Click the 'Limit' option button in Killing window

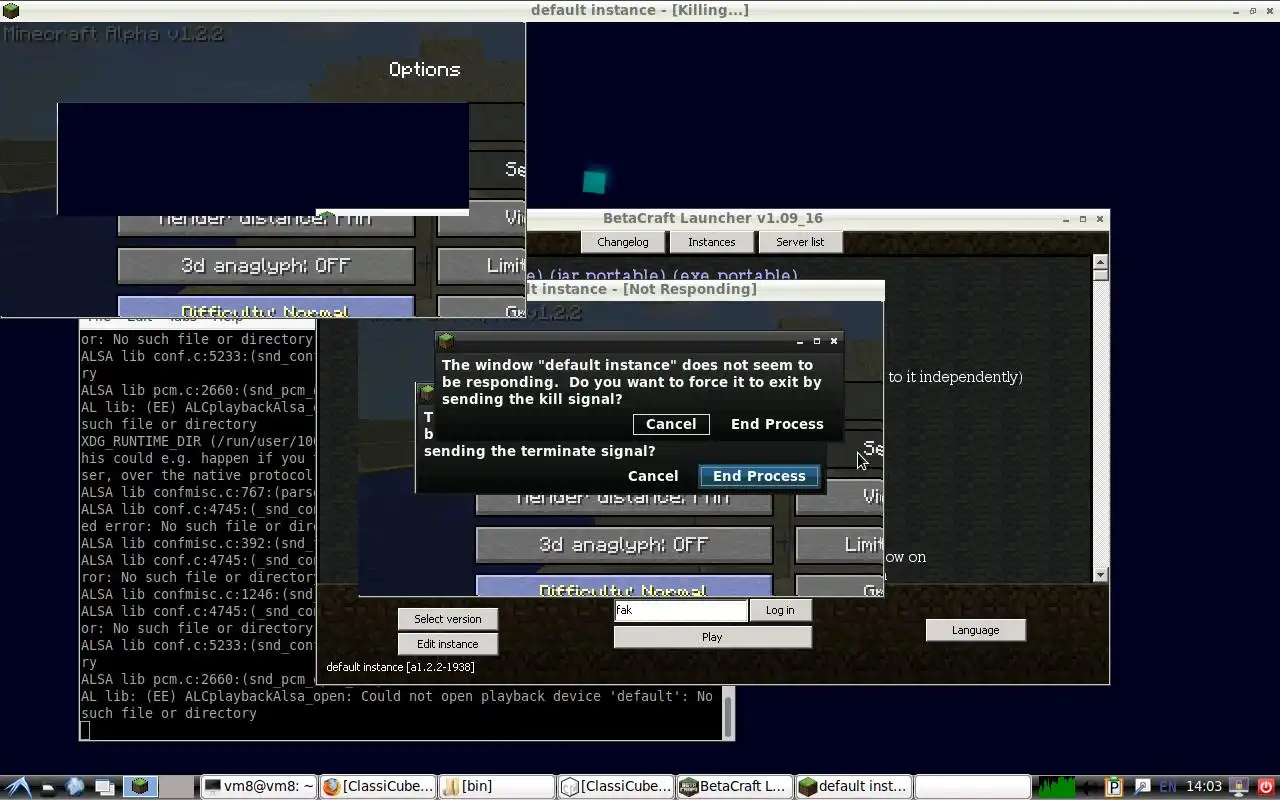click(481, 266)
